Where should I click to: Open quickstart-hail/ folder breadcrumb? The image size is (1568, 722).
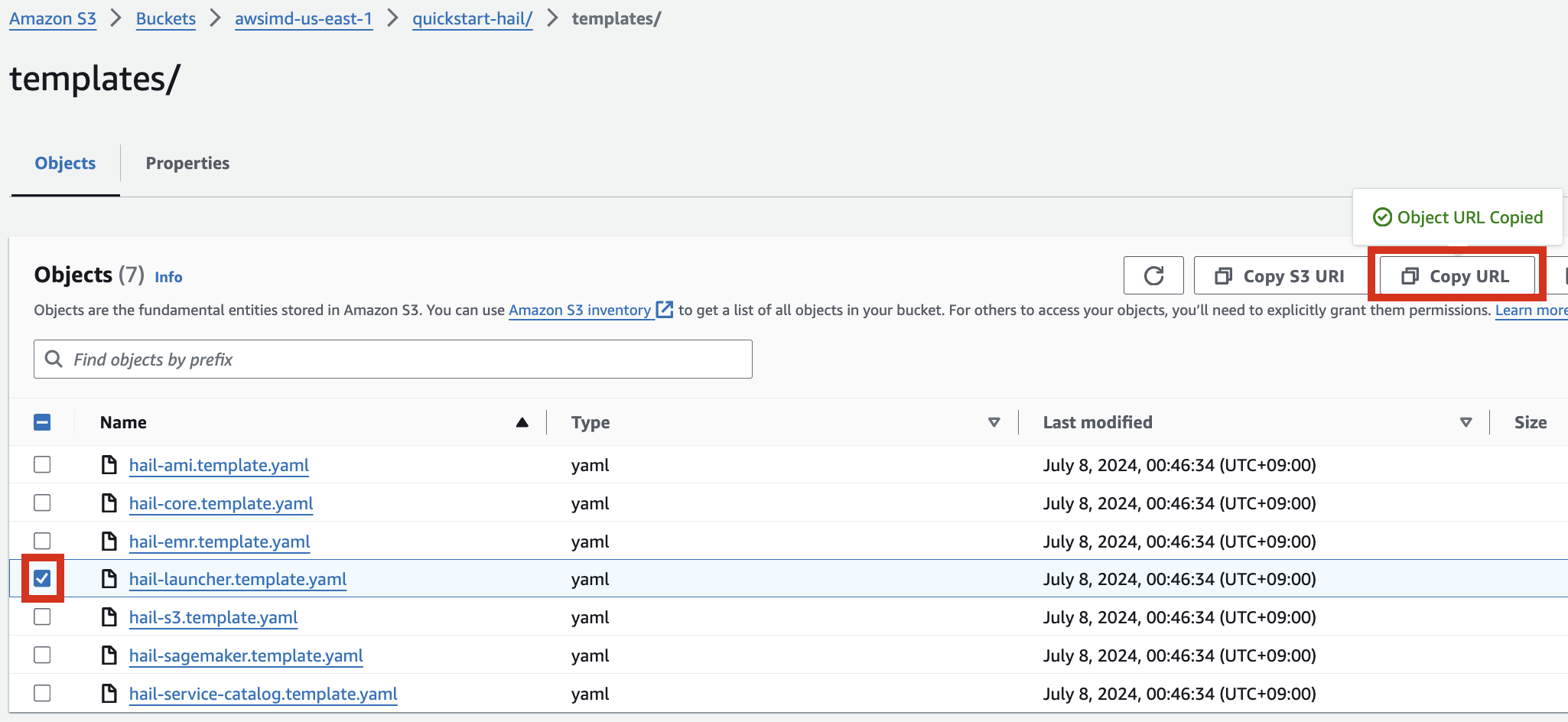click(x=472, y=18)
